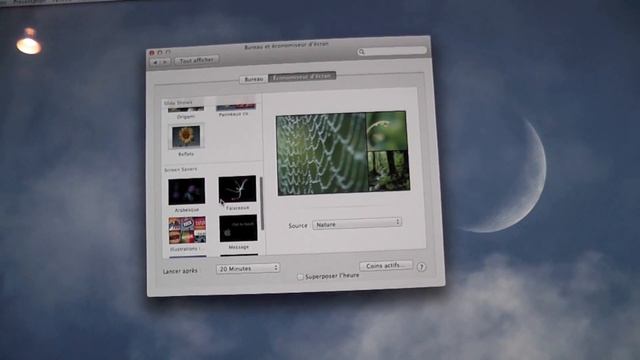
Task: Open the Lancer après 20 Minutes dropdown
Action: 248,268
